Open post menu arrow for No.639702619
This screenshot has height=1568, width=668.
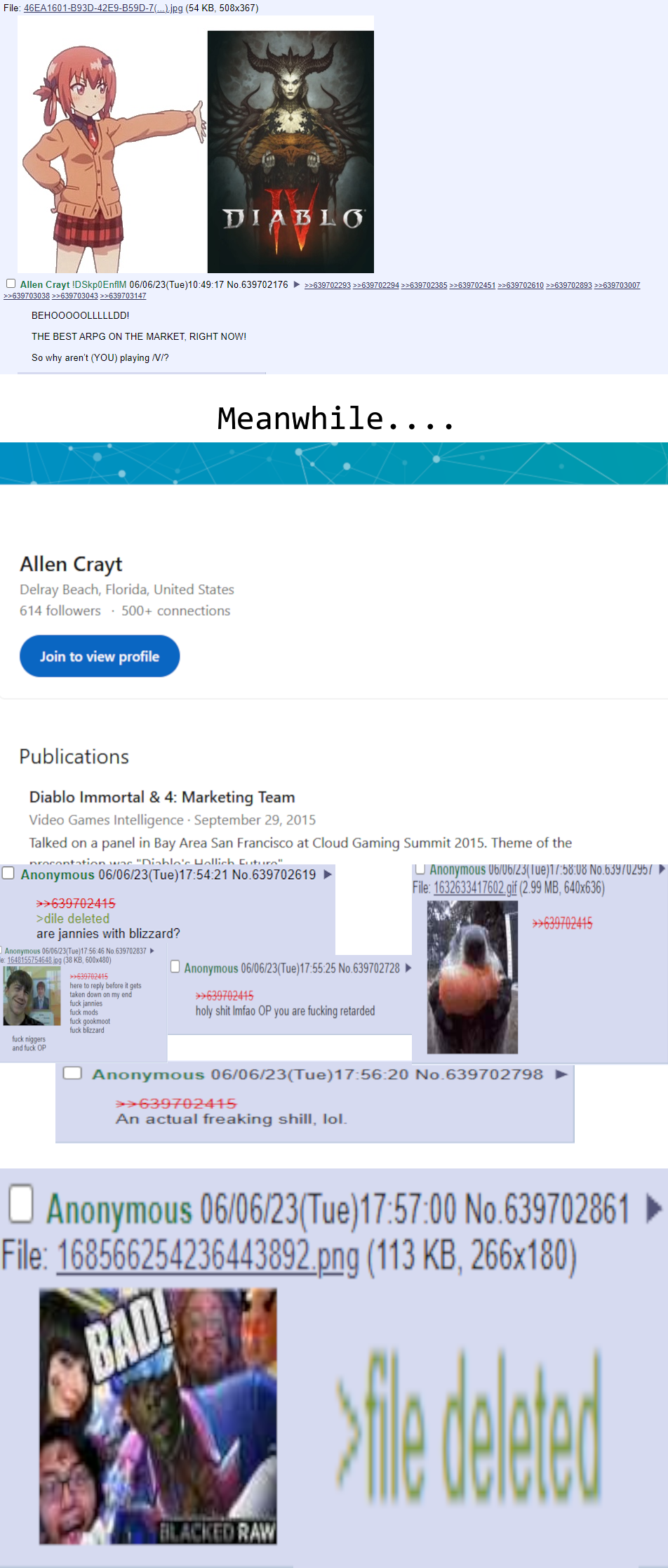(327, 874)
